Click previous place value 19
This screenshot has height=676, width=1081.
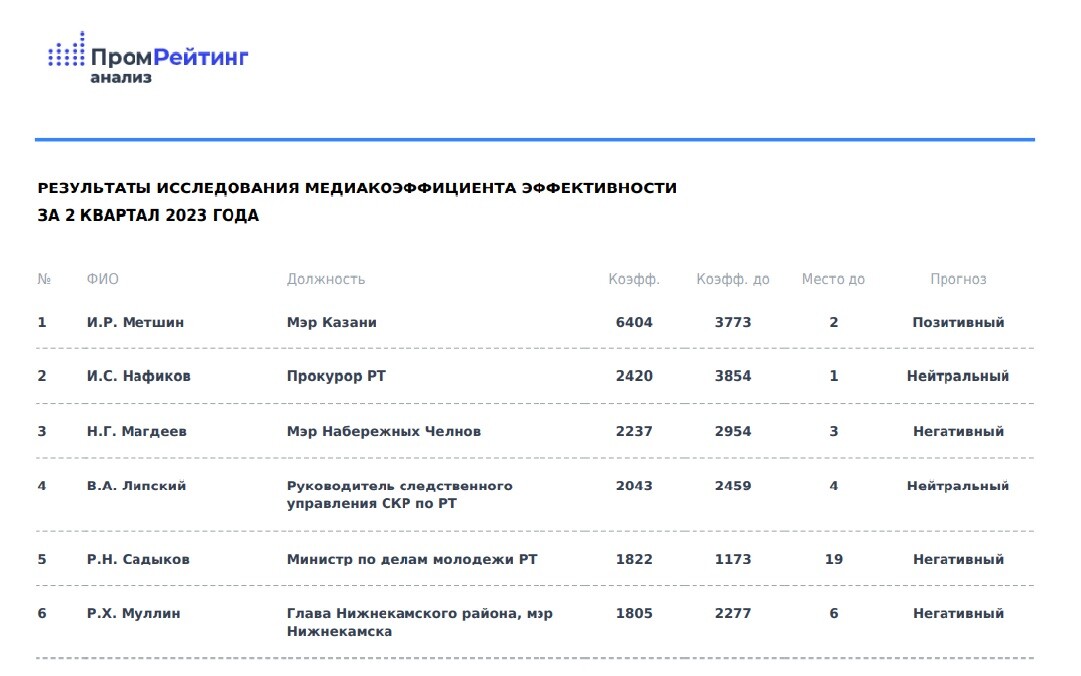pos(834,559)
